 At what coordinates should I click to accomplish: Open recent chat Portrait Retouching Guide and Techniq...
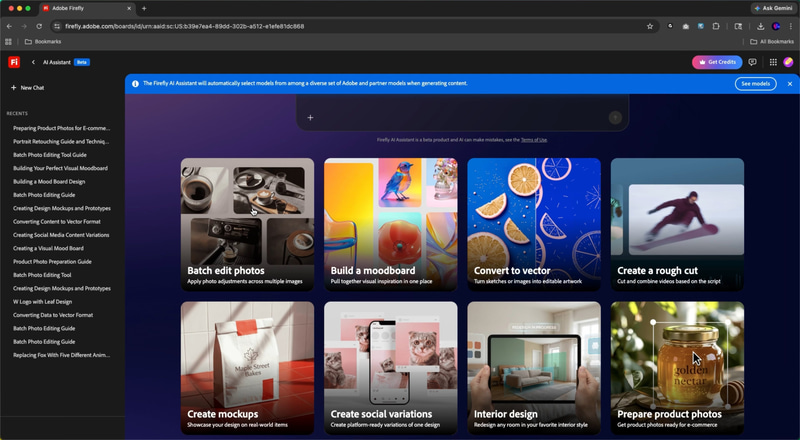(61, 142)
